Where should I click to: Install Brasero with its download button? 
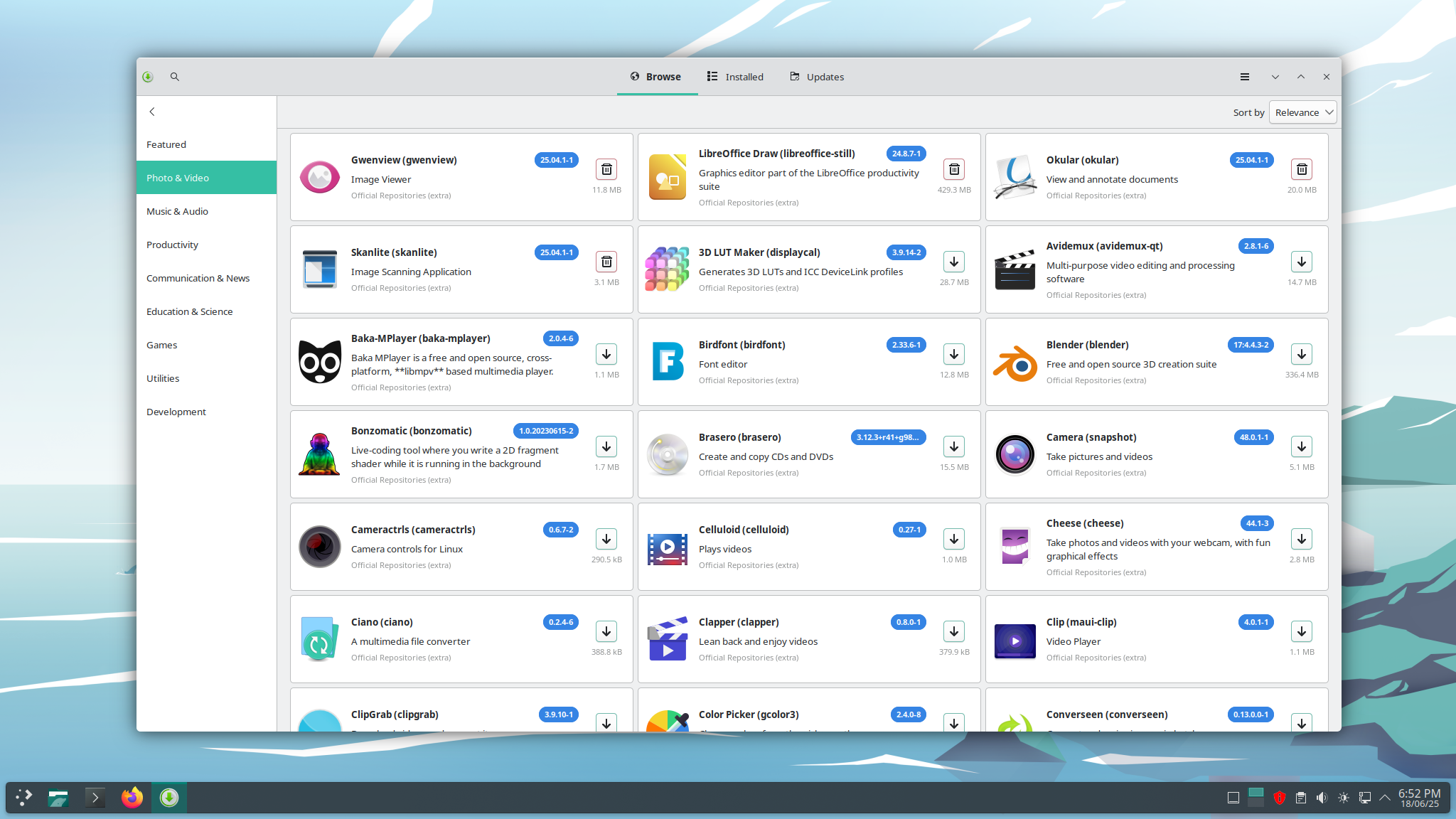coord(954,446)
